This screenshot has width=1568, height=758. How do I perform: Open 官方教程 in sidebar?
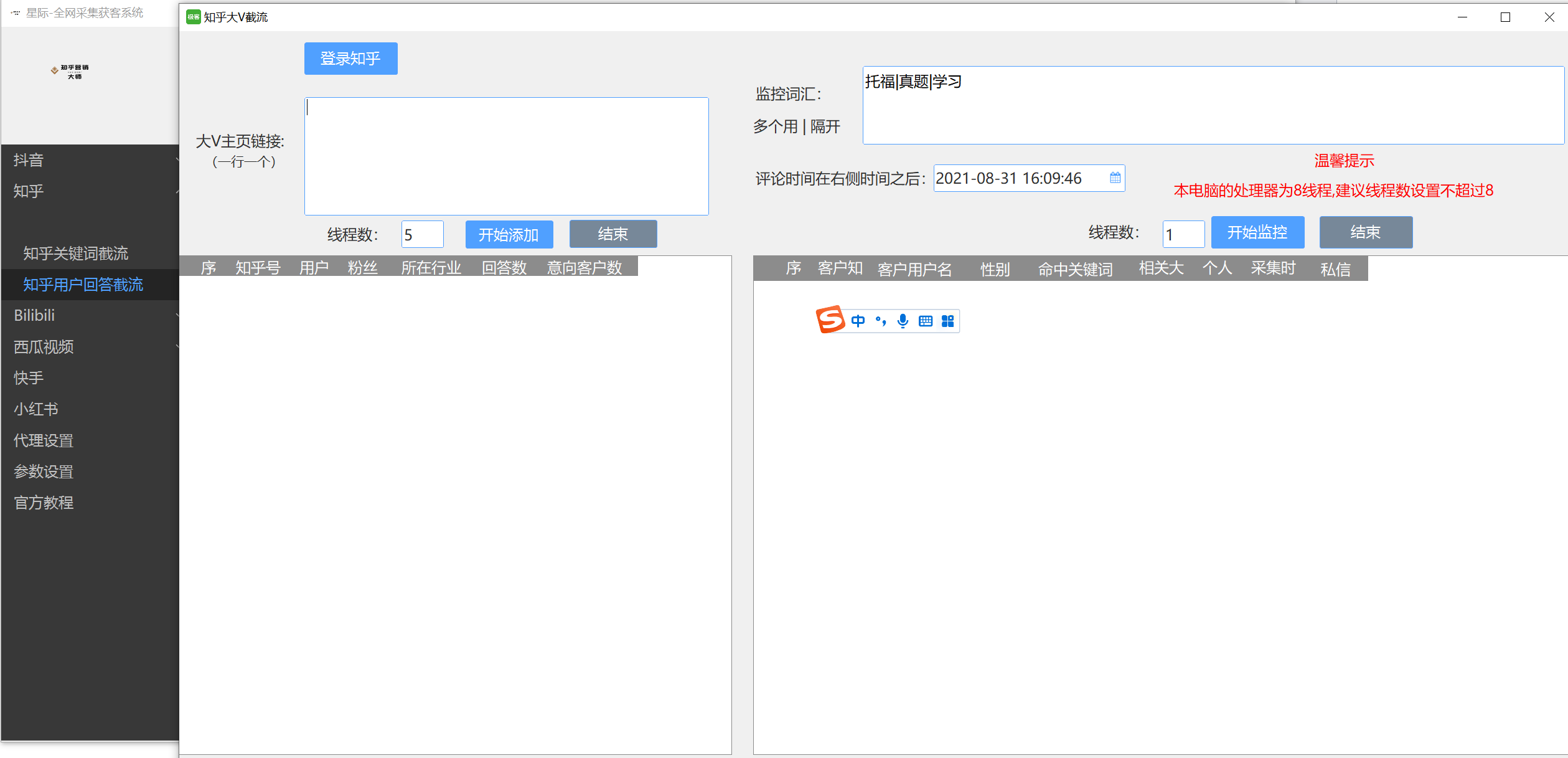click(90, 503)
